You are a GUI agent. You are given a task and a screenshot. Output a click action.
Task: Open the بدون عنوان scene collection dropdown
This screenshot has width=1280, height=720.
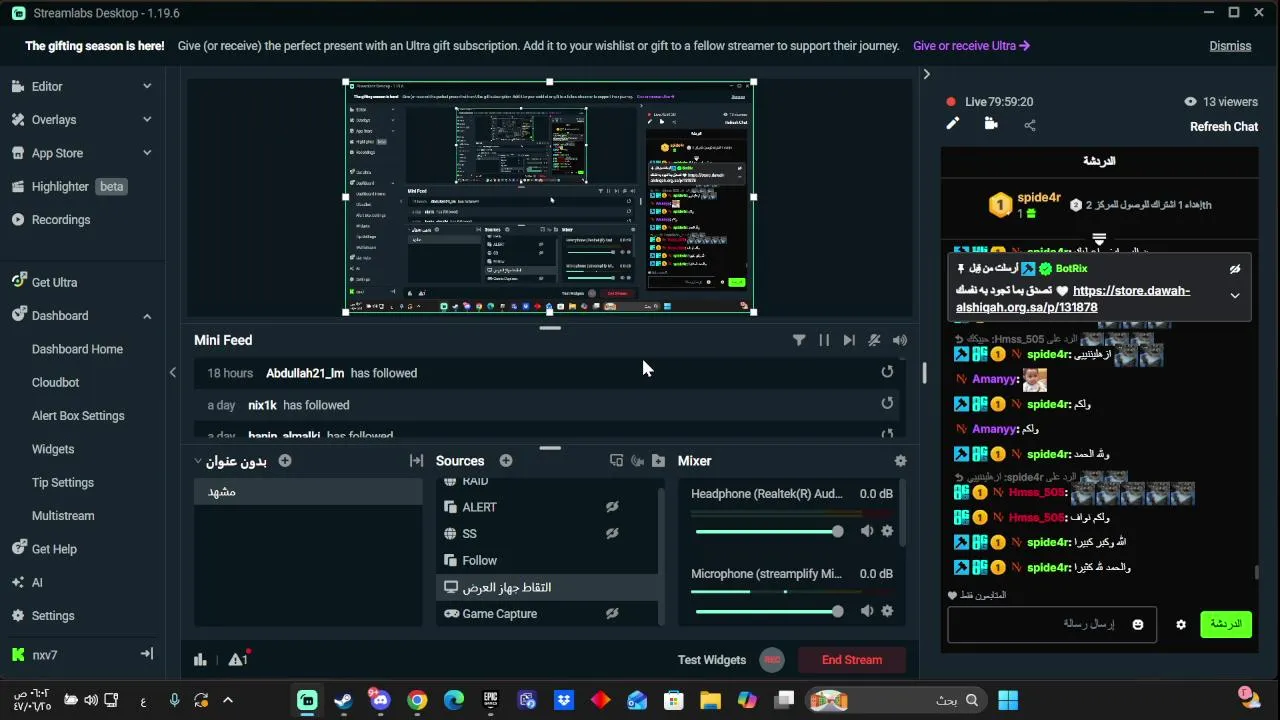click(231, 461)
